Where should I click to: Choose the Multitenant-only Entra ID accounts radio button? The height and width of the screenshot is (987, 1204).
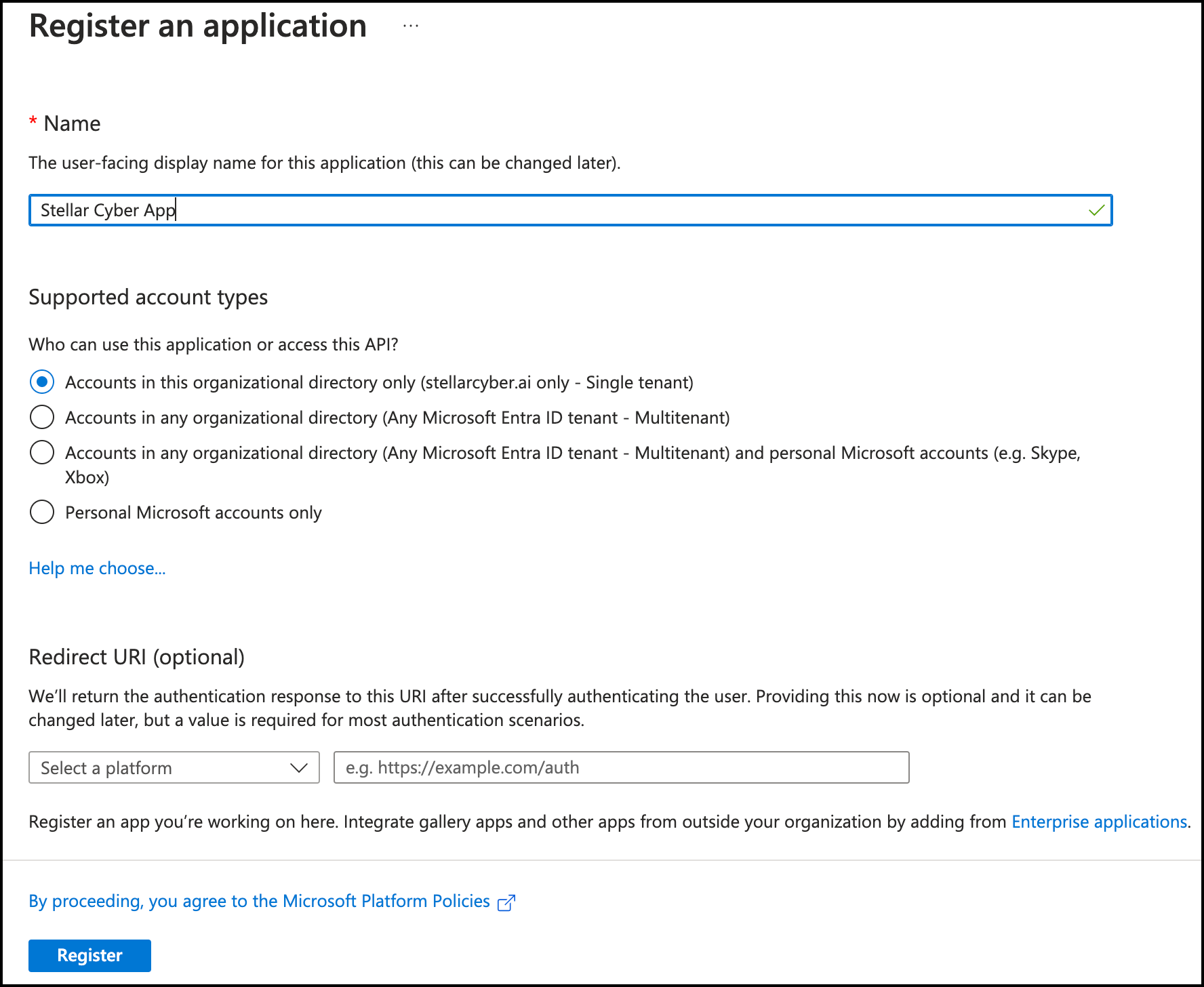pyautogui.click(x=42, y=418)
